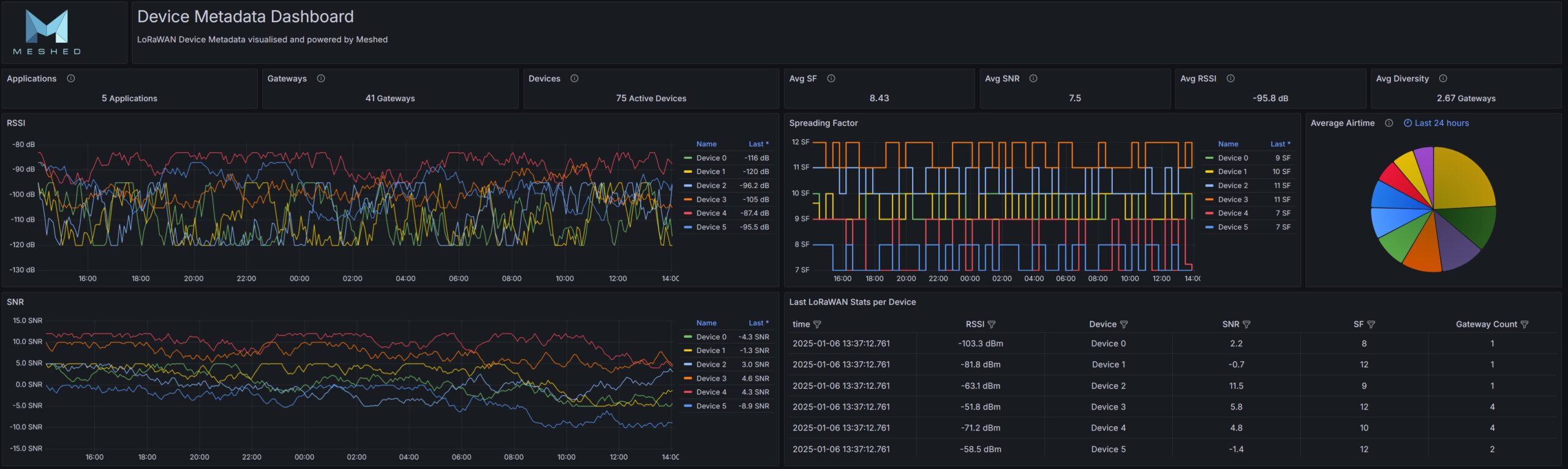Sort Spreading Factor legend by Name
The height and width of the screenshot is (469, 1568).
coord(1228,144)
